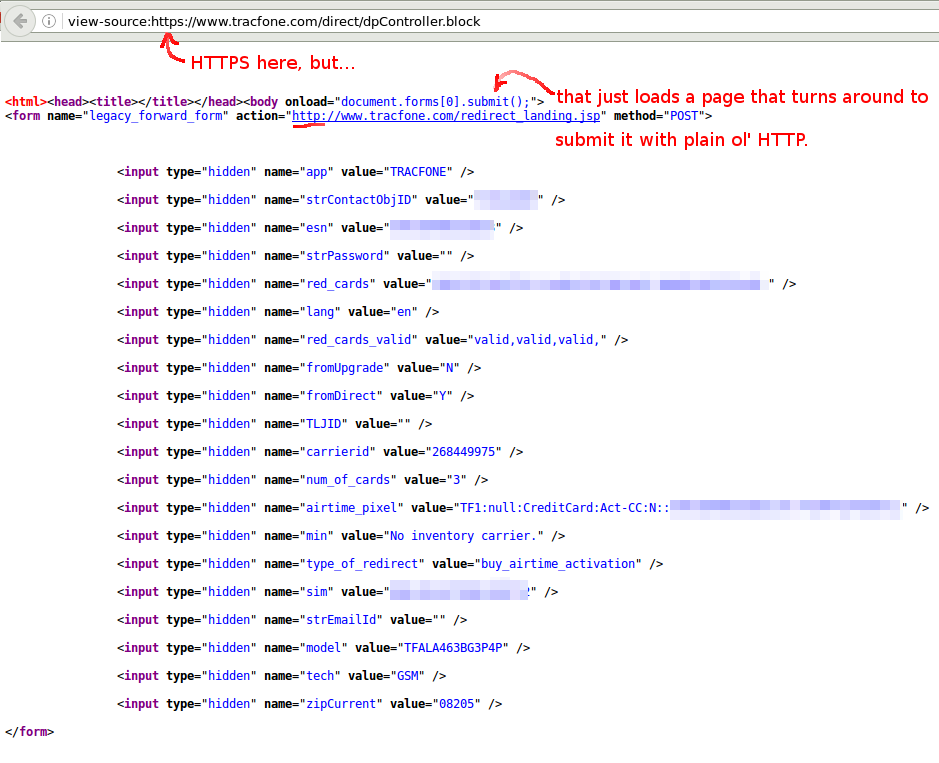Select the tech value GSM
The width and height of the screenshot is (939, 763).
point(408,676)
